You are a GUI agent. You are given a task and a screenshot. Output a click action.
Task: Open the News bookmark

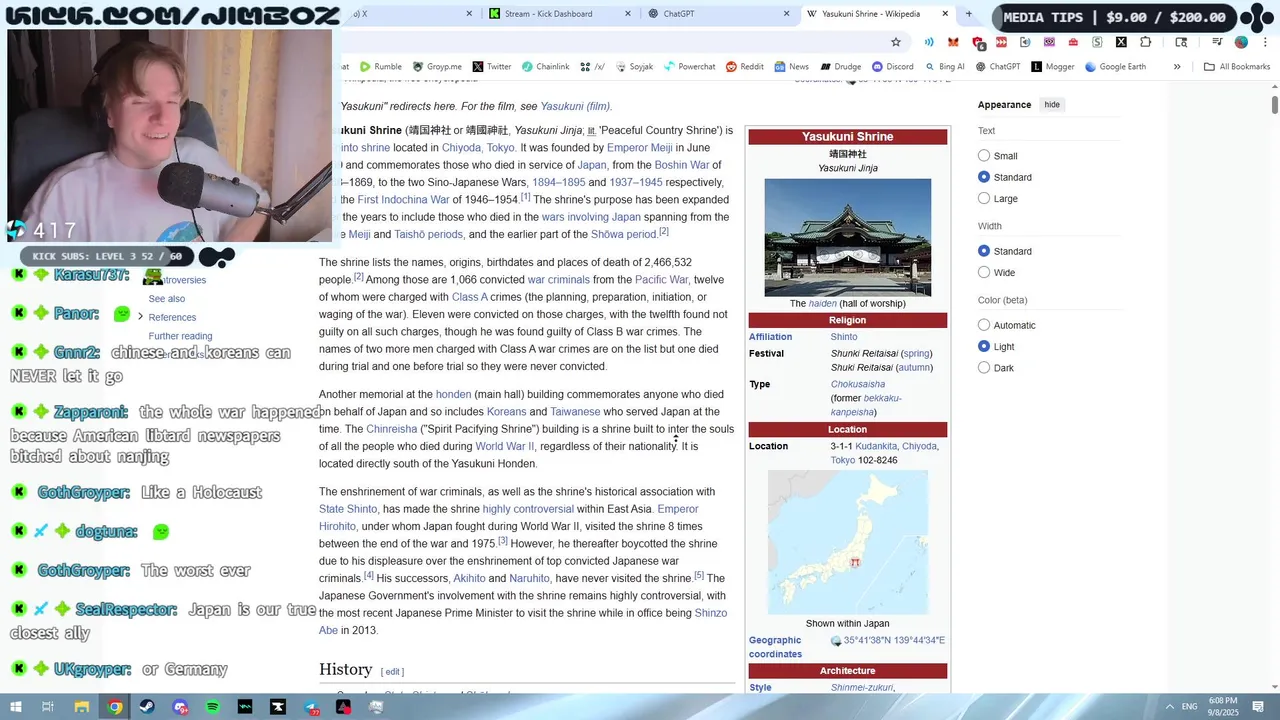click(791, 67)
